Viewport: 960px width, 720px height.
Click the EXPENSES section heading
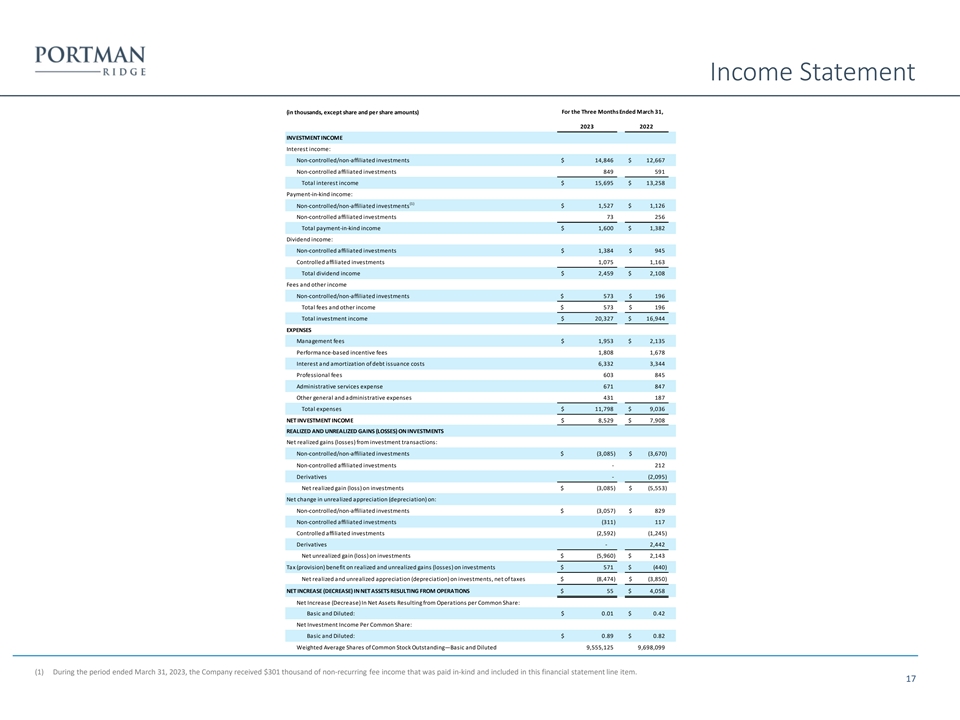[299, 329]
